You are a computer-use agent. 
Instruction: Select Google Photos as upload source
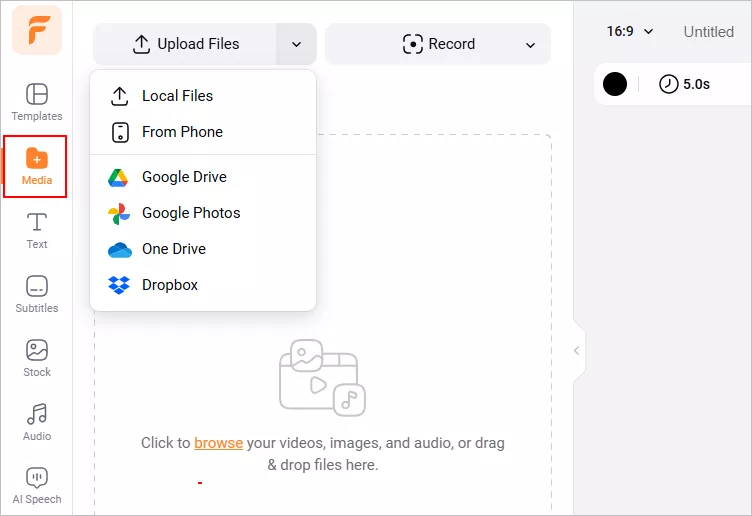(203, 213)
